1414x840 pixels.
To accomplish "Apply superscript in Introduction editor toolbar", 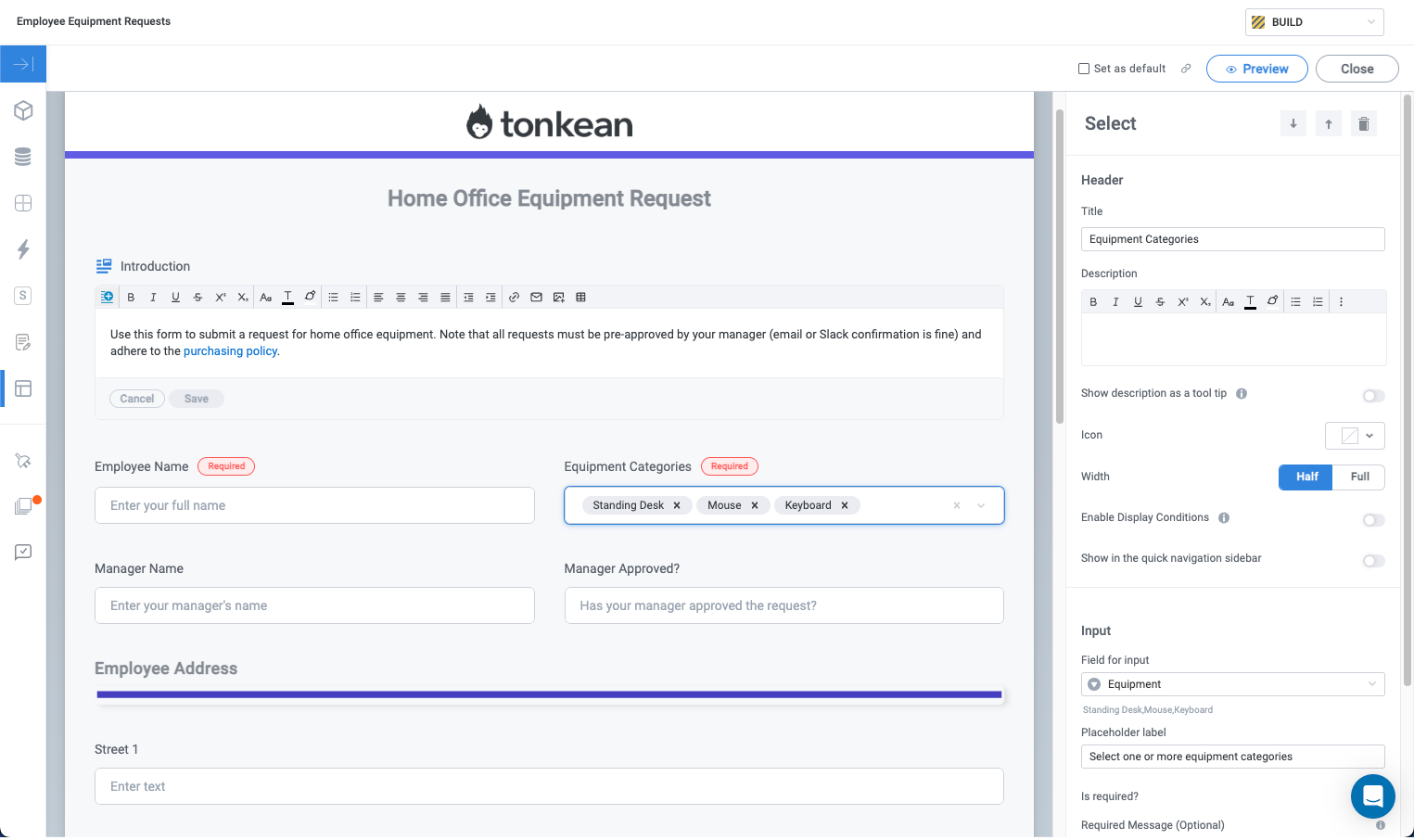I will [x=221, y=297].
